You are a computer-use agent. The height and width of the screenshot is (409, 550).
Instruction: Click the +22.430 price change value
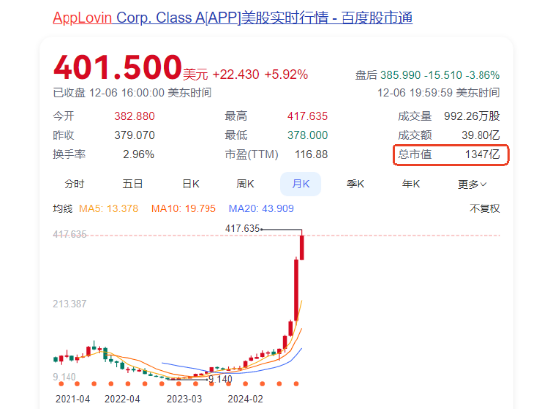pyautogui.click(x=236, y=74)
